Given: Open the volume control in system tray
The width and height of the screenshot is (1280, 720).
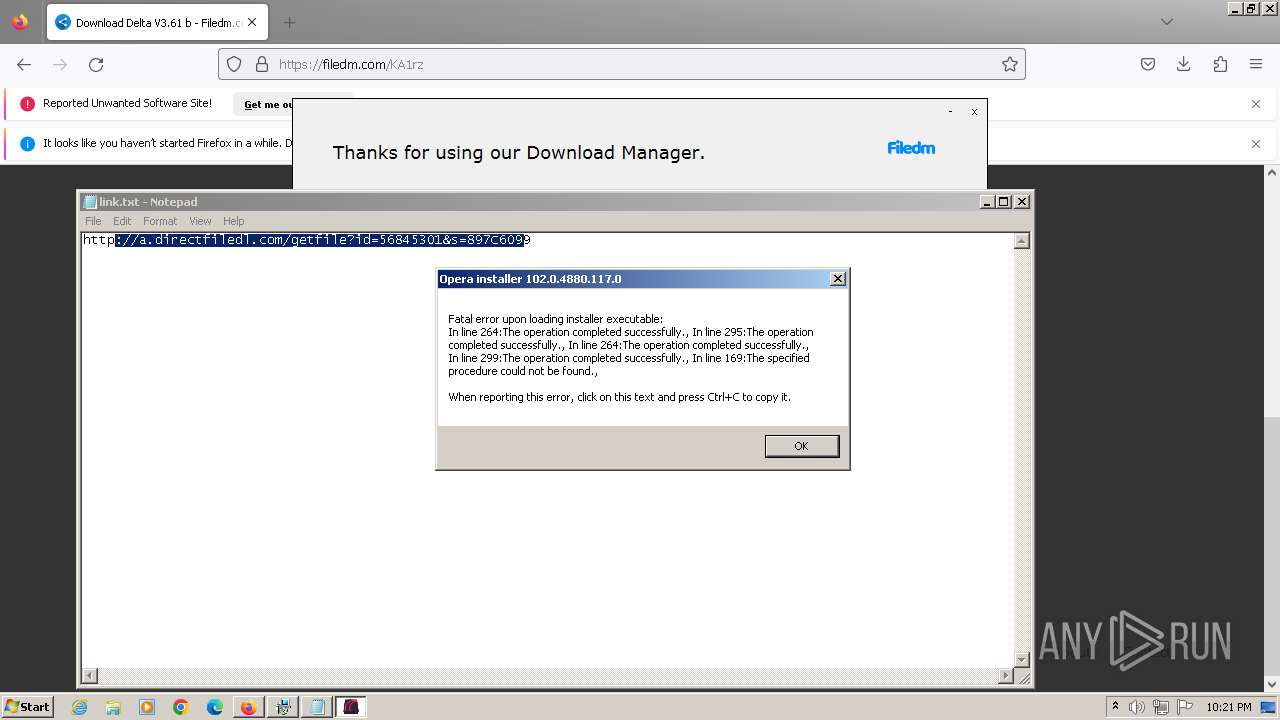Looking at the screenshot, I should (1137, 707).
